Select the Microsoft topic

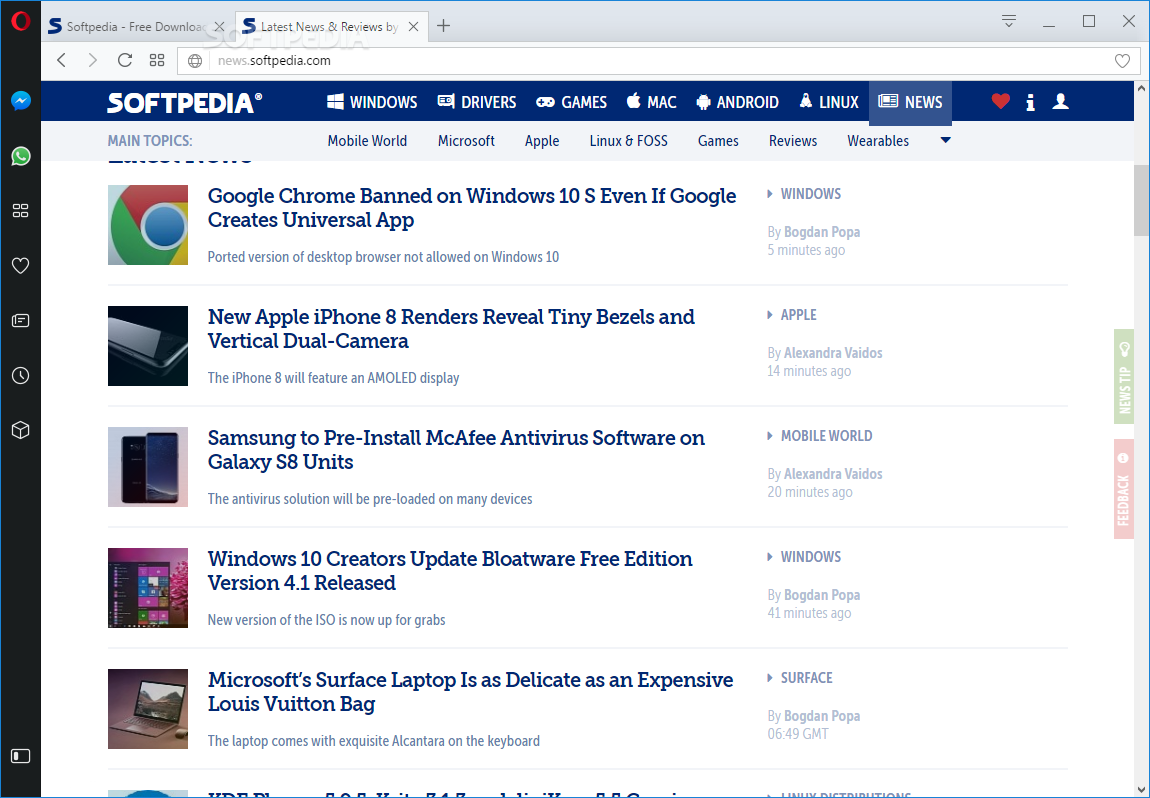tap(466, 141)
